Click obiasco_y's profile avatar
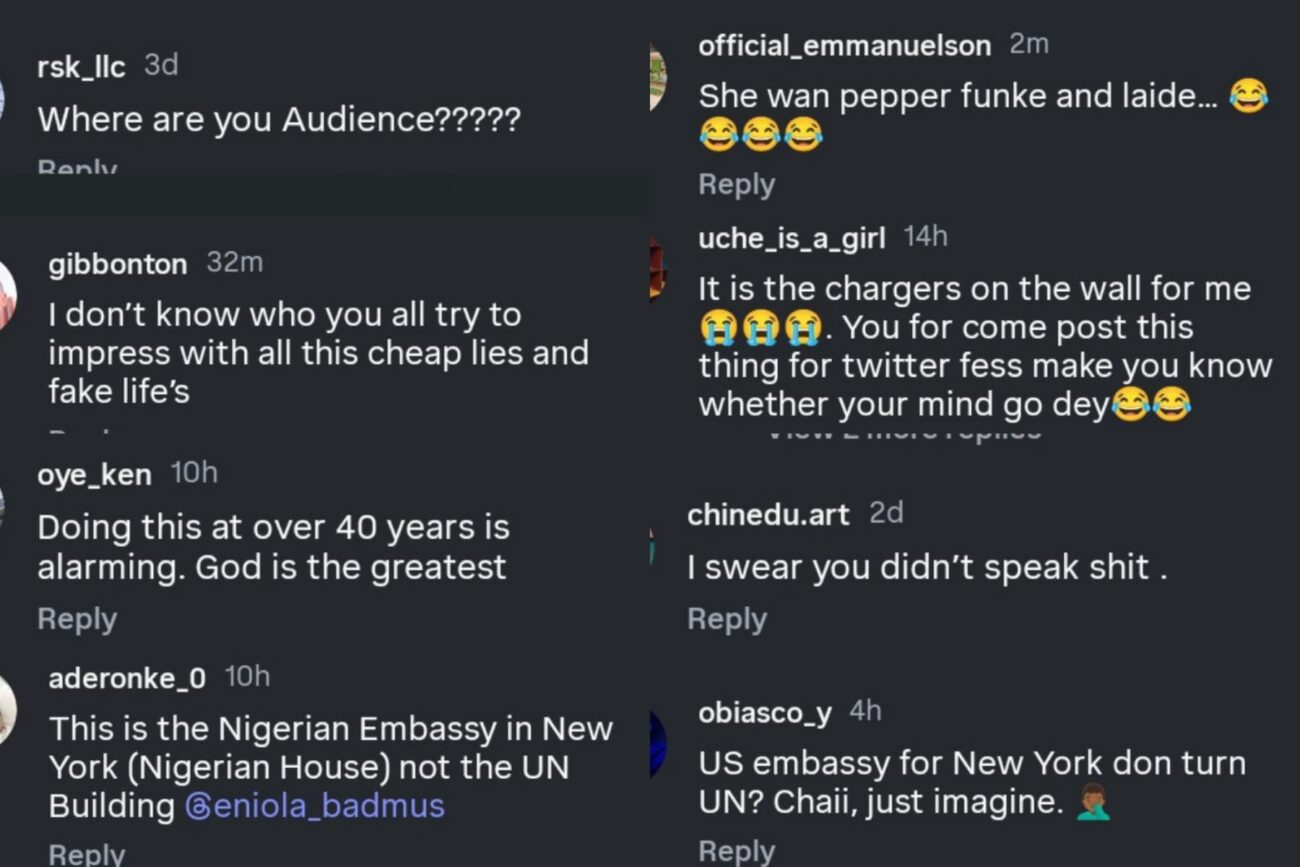The image size is (1300, 867). pyautogui.click(x=657, y=743)
